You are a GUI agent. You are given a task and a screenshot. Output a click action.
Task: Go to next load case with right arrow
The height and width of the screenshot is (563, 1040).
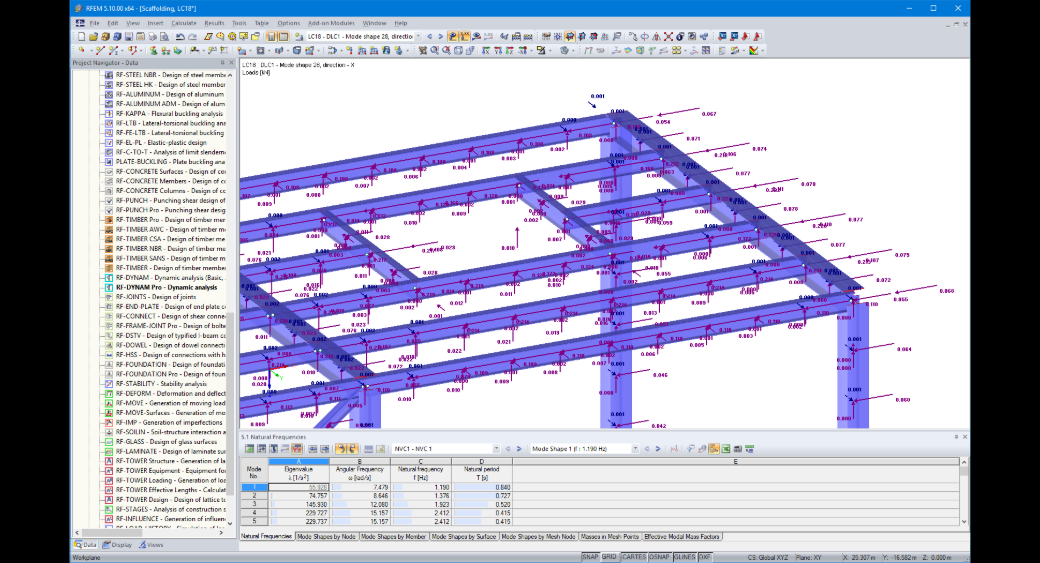coord(440,36)
